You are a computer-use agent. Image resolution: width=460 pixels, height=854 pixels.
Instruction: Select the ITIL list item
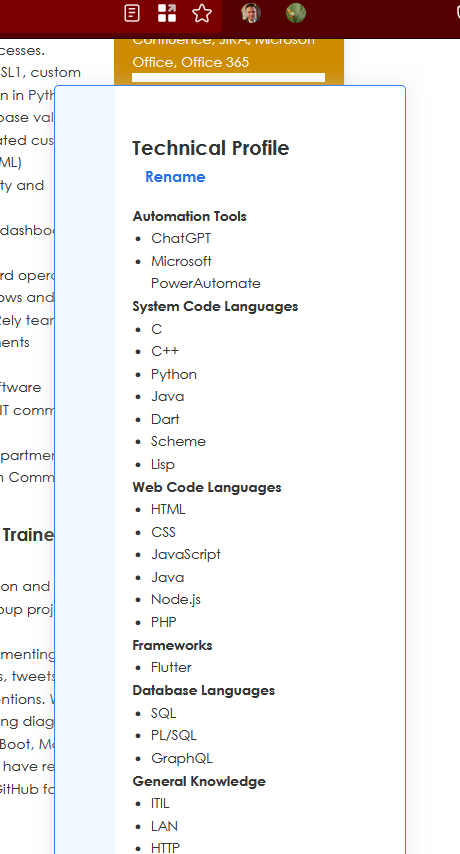[160, 804]
